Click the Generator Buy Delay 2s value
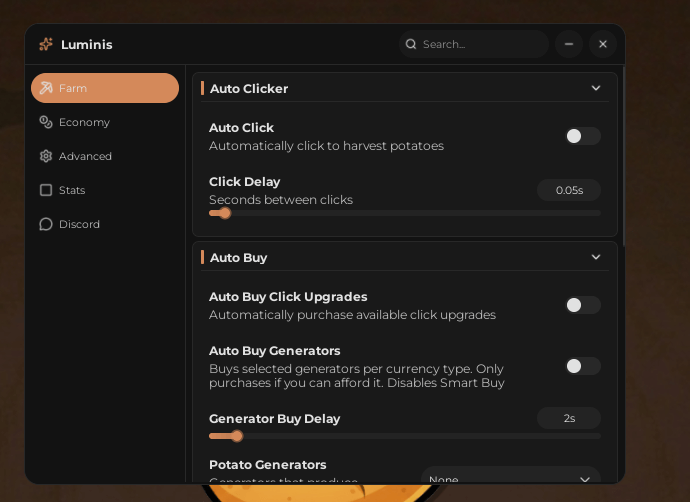Viewport: 690px width, 502px height. [569, 418]
